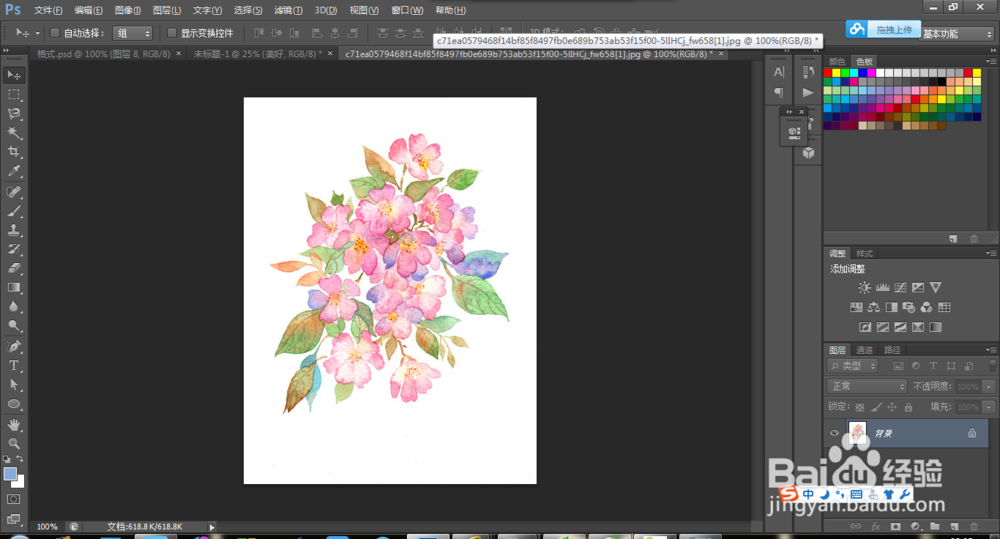Open the Layers panel flyout menu
Image resolution: width=1000 pixels, height=539 pixels.
pyautogui.click(x=991, y=350)
